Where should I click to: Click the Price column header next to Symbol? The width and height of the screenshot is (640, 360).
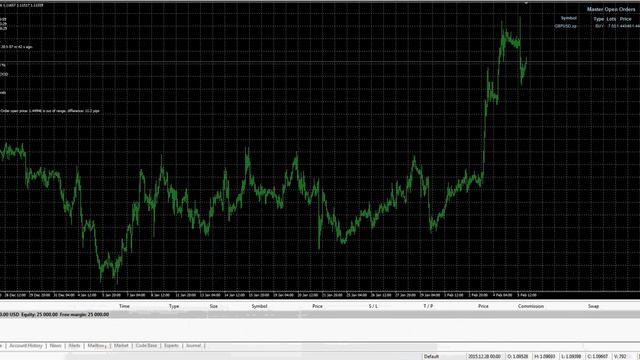(x=317, y=306)
